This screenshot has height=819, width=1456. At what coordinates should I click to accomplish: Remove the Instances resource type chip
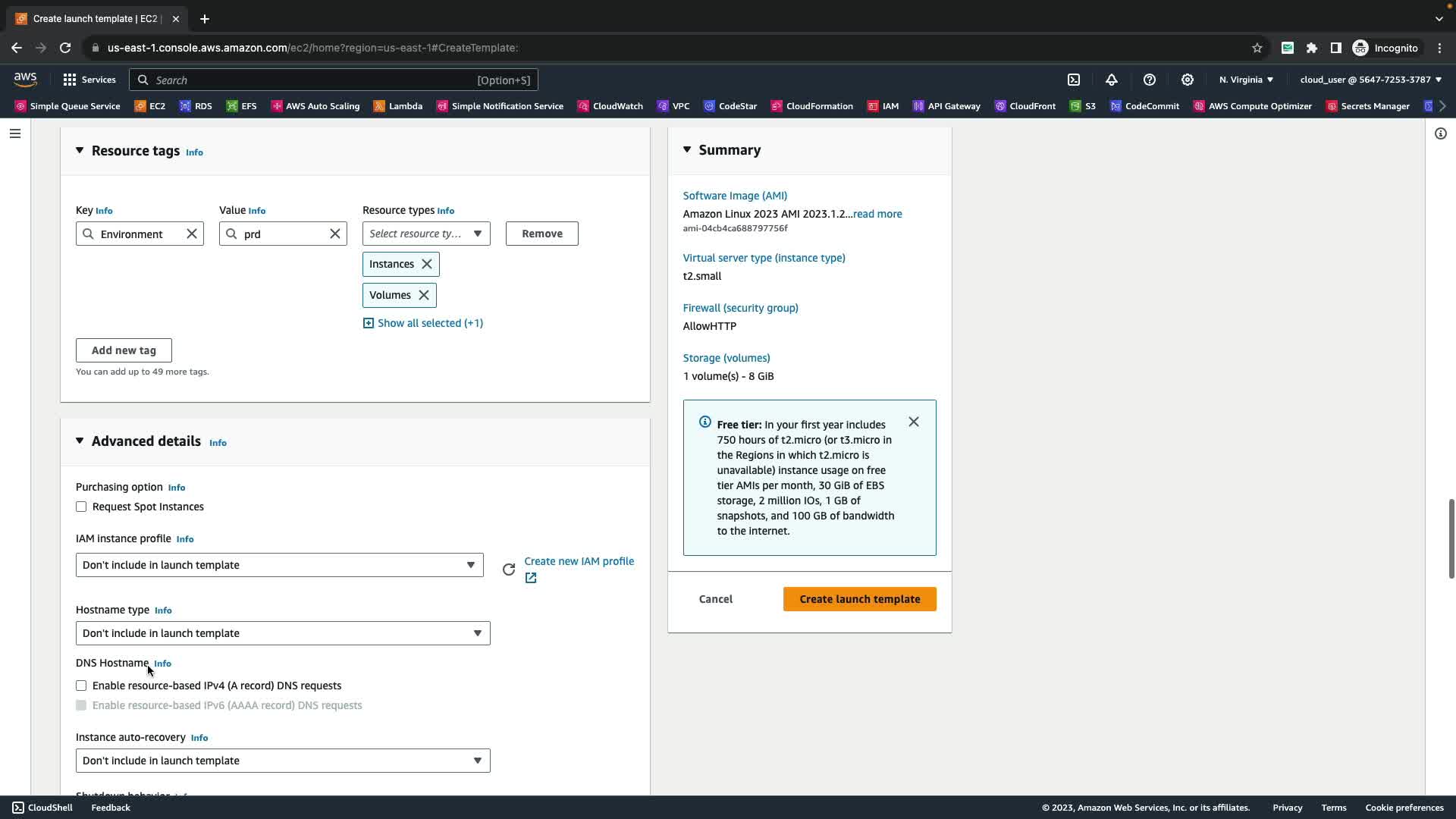click(427, 264)
